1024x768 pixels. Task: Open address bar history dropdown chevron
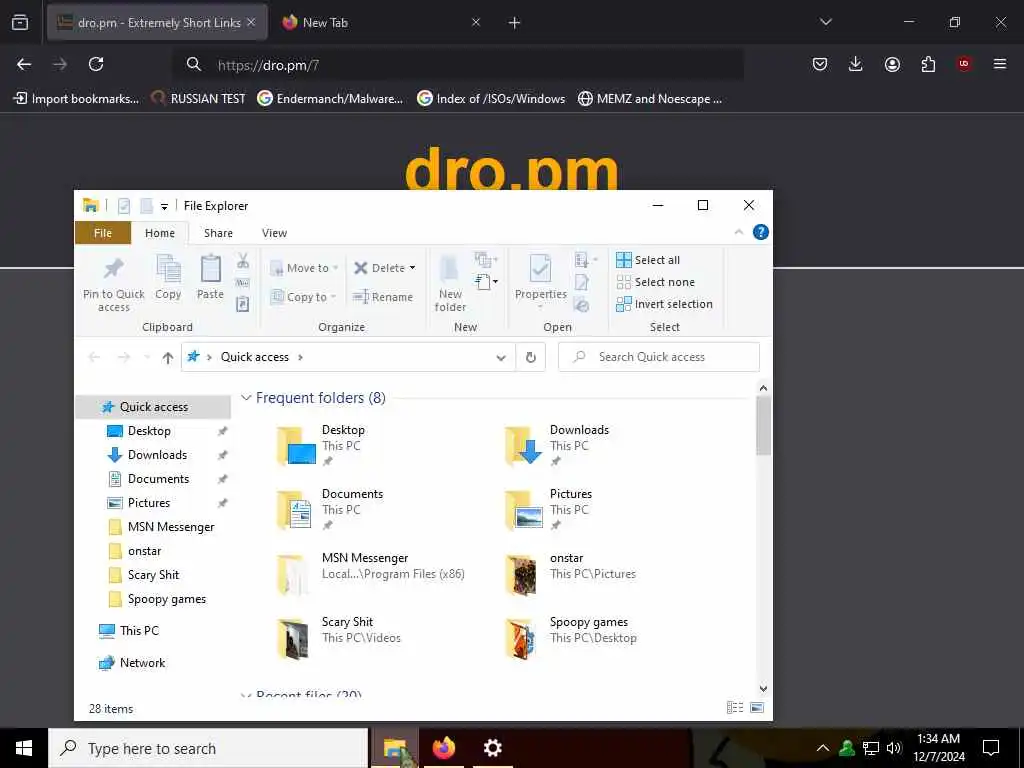[x=501, y=357]
